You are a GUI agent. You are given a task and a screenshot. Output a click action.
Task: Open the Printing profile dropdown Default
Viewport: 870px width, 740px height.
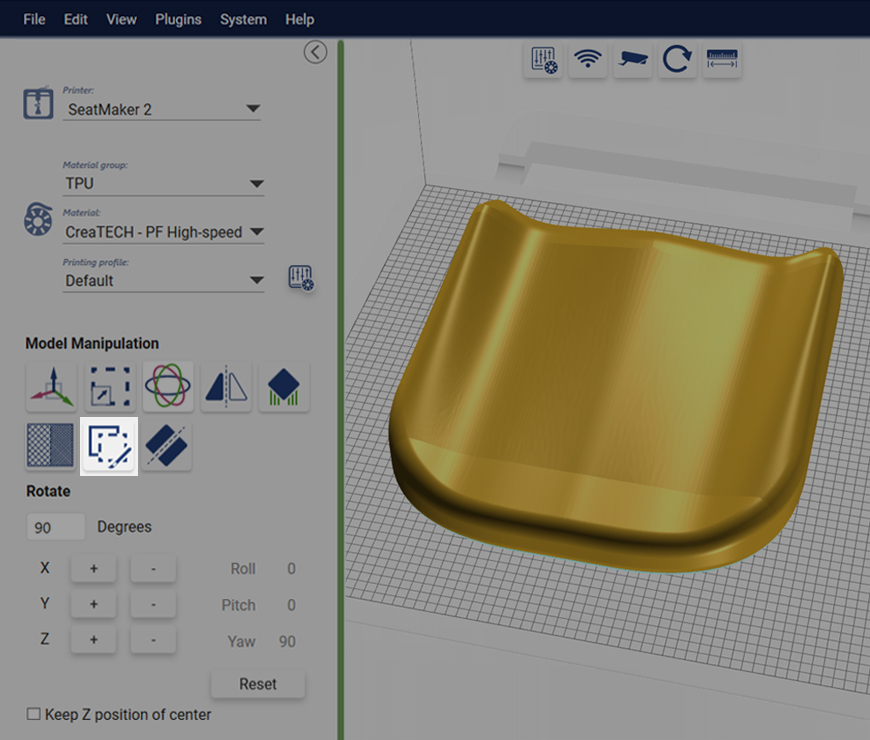[x=163, y=280]
